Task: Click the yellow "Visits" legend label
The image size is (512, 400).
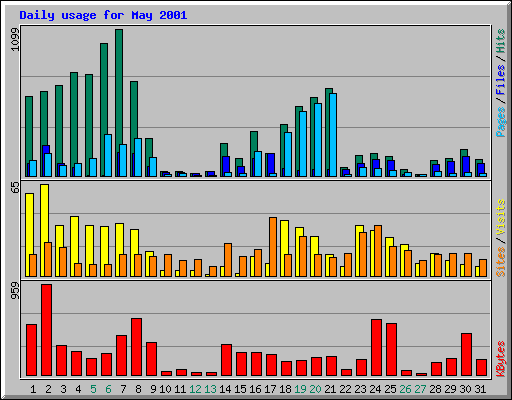Action: click(501, 218)
